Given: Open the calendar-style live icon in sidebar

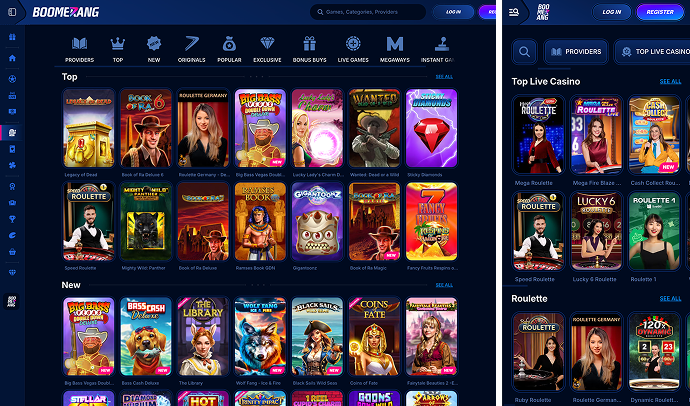Looking at the screenshot, I should 12,95.
